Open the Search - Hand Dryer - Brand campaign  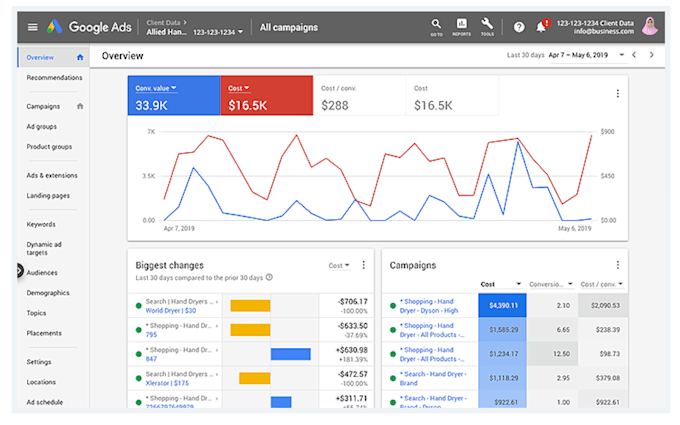432,379
